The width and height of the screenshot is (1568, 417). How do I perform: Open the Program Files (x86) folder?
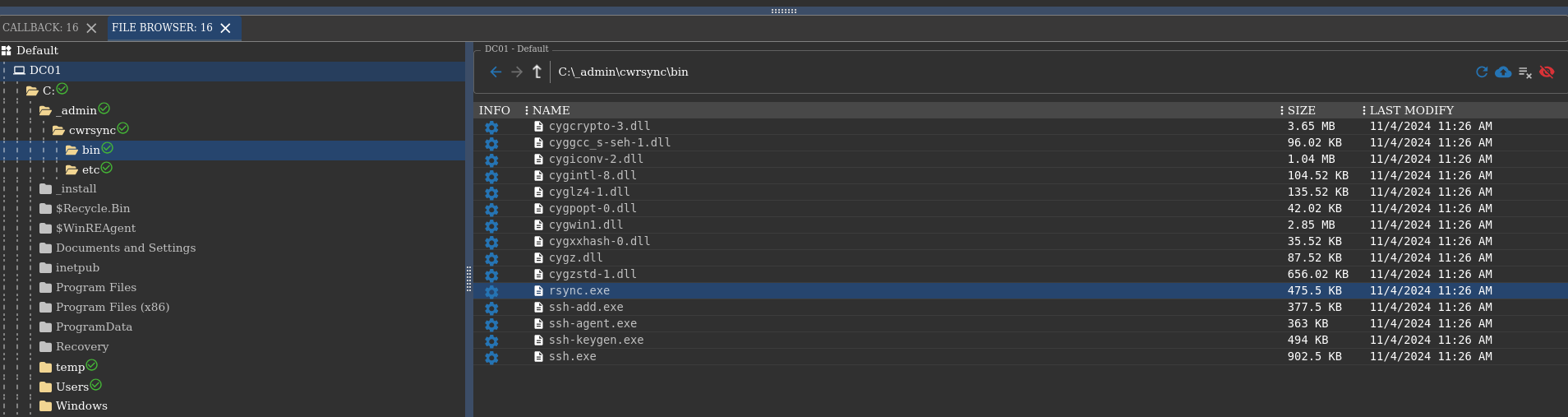113,308
